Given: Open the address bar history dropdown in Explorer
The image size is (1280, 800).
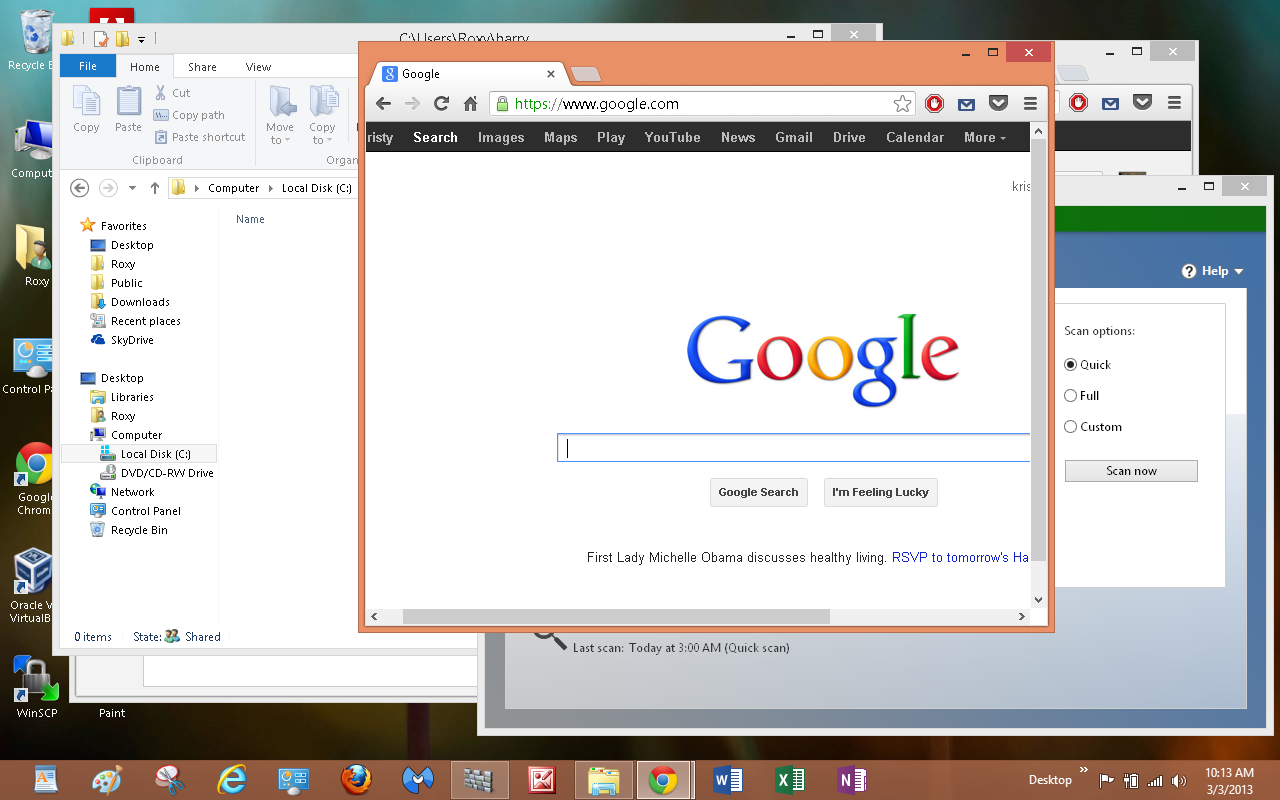Looking at the screenshot, I should [x=132, y=187].
